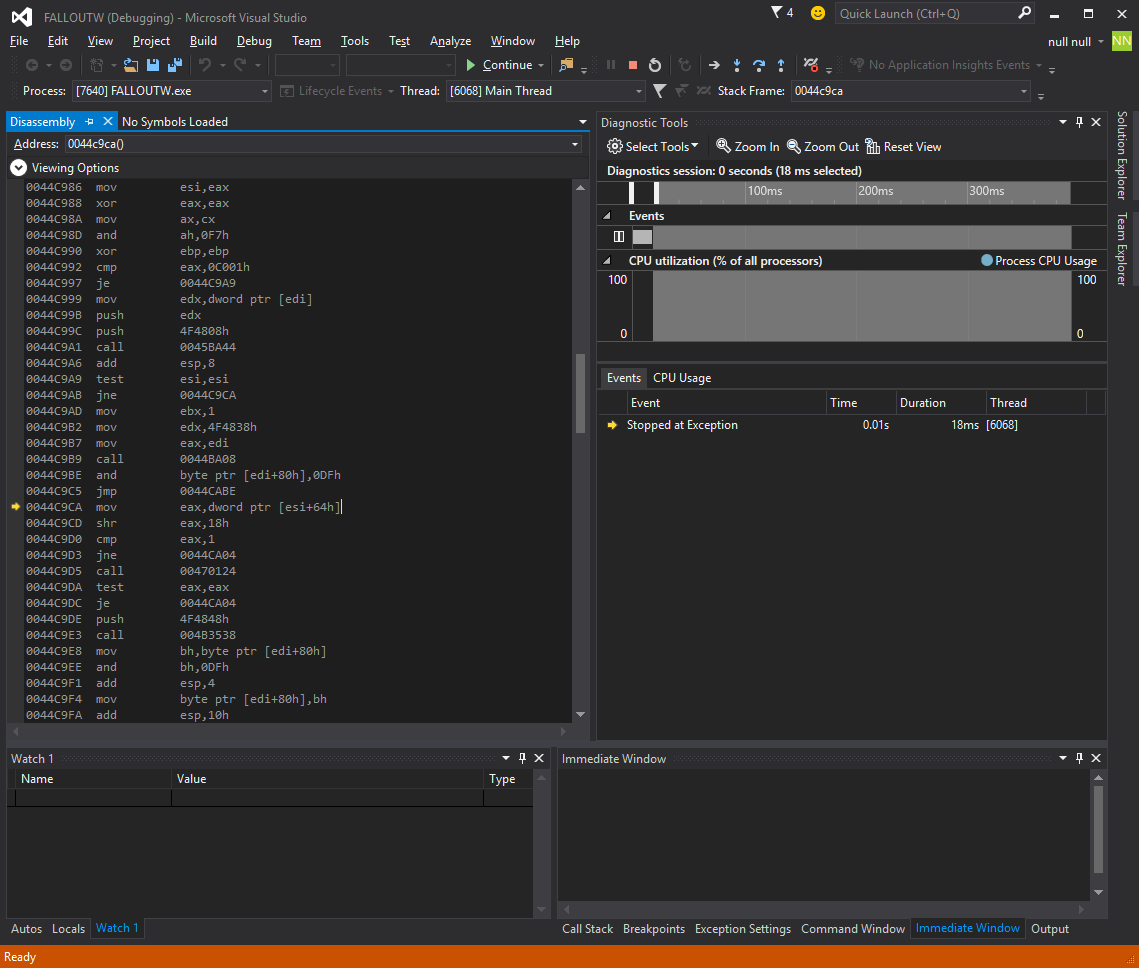
Task: Click the pause marker on Events track
Action: (x=619, y=236)
